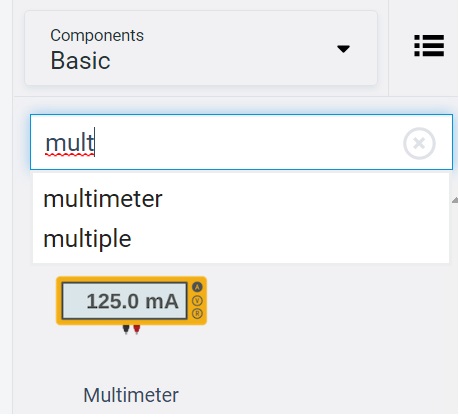This screenshot has width=459, height=417.
Task: Click the black multimeter probe
Action: pos(126,329)
